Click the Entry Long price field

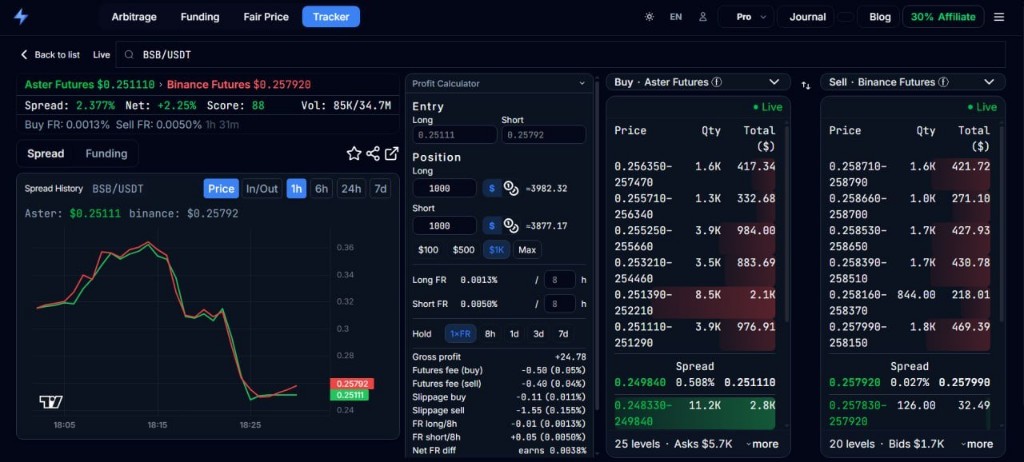[x=455, y=135]
